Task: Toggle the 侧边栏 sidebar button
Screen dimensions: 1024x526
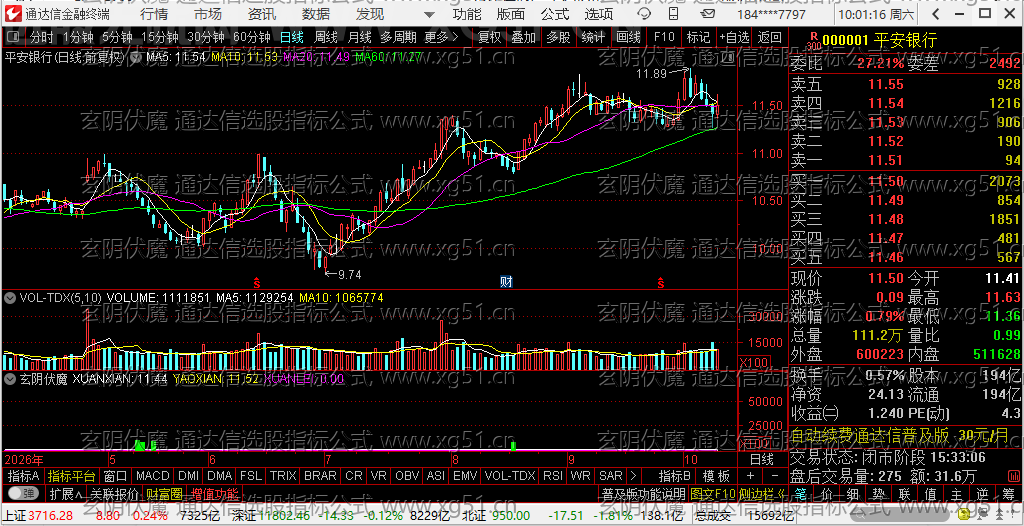Action: coord(764,493)
